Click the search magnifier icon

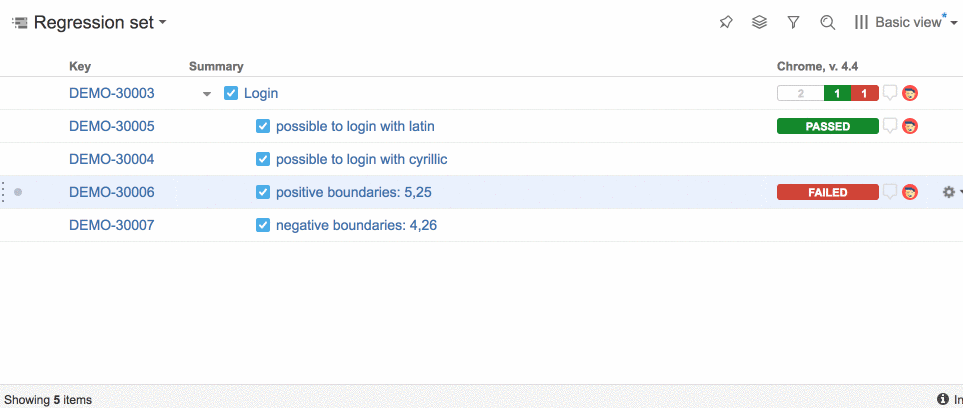tap(827, 23)
